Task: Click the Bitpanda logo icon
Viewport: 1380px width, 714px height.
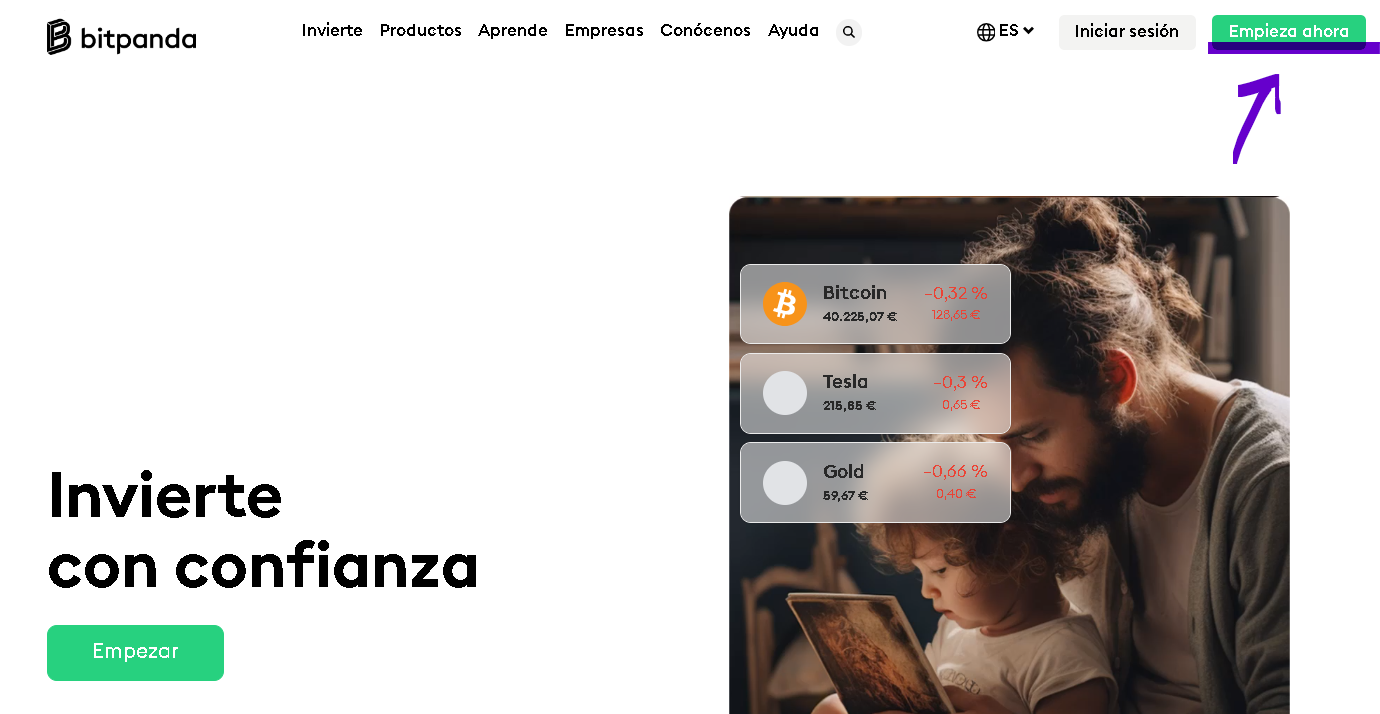Action: click(59, 37)
